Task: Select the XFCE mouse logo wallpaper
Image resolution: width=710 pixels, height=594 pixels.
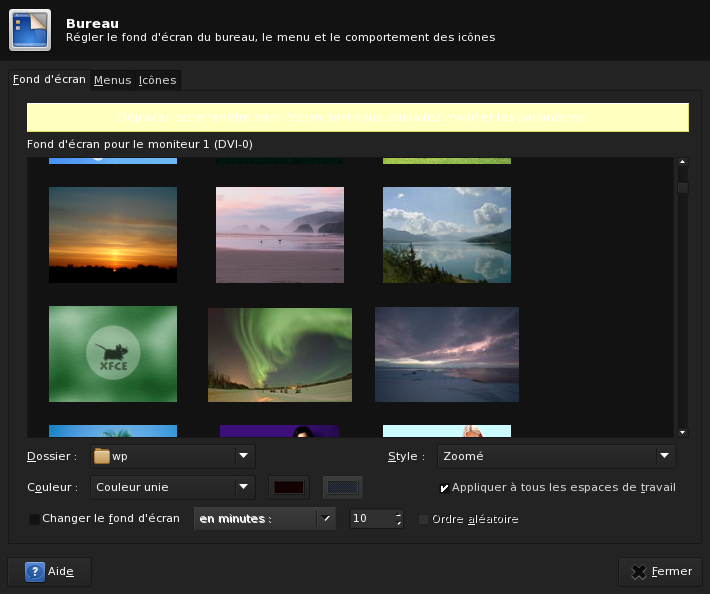Action: click(x=113, y=353)
